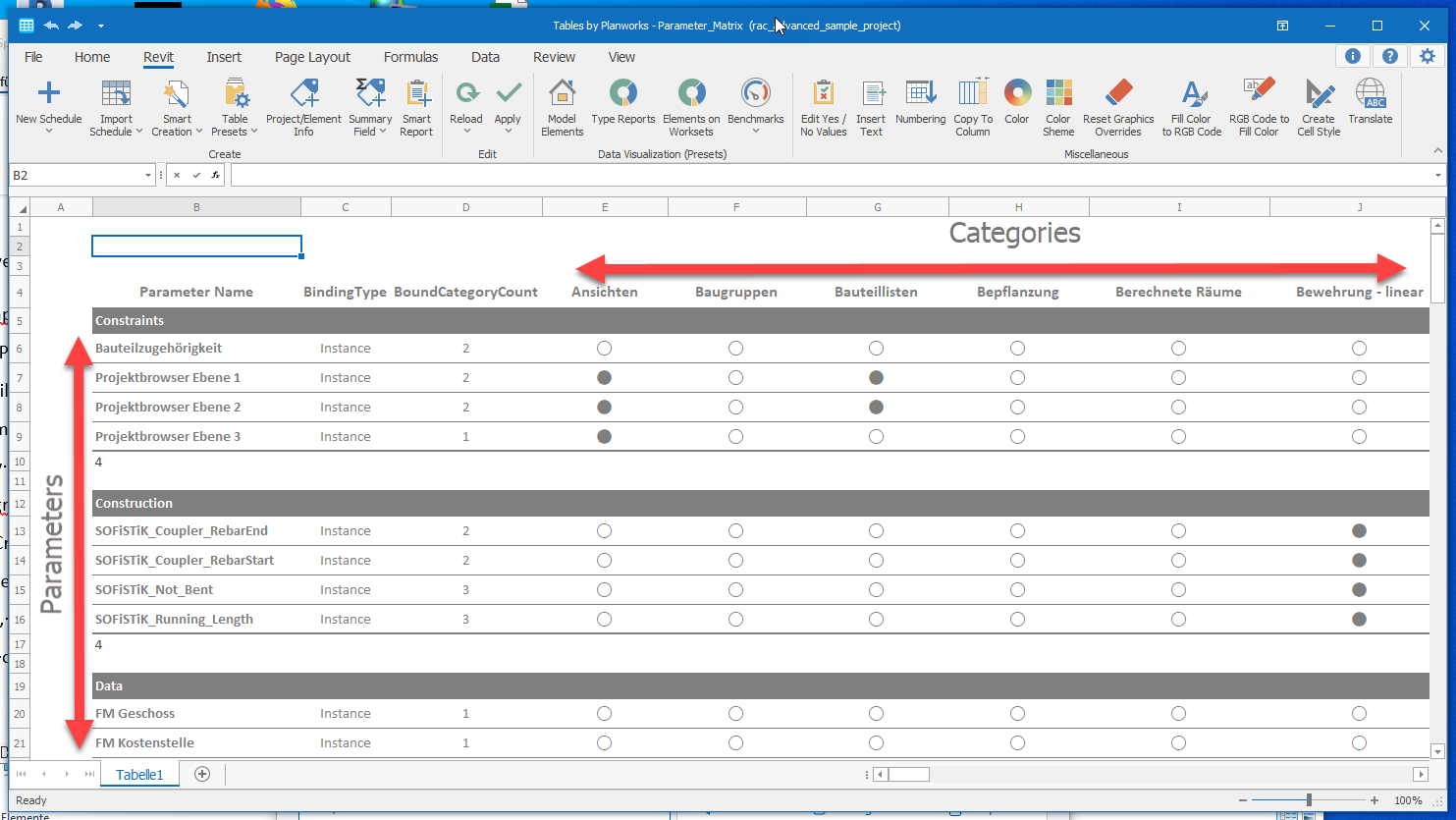Select the Color Sheme tool
1456x820 pixels.
pos(1058,94)
